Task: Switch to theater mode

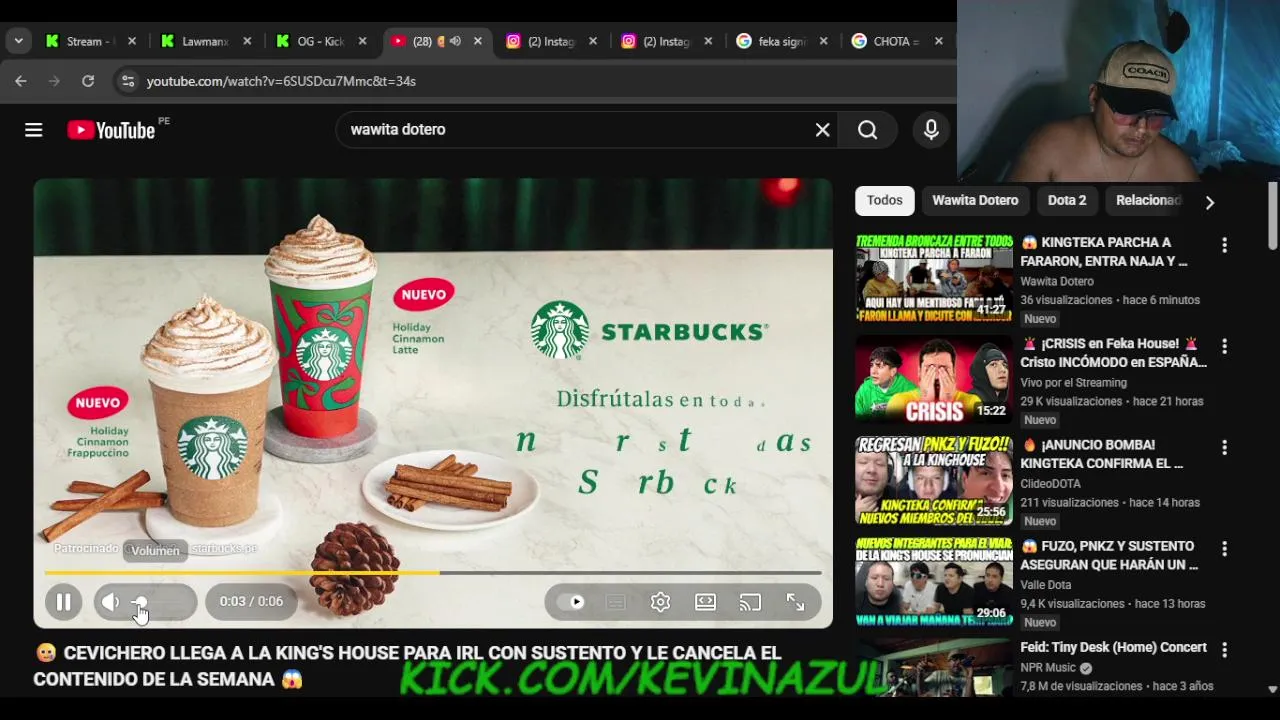Action: [x=705, y=602]
